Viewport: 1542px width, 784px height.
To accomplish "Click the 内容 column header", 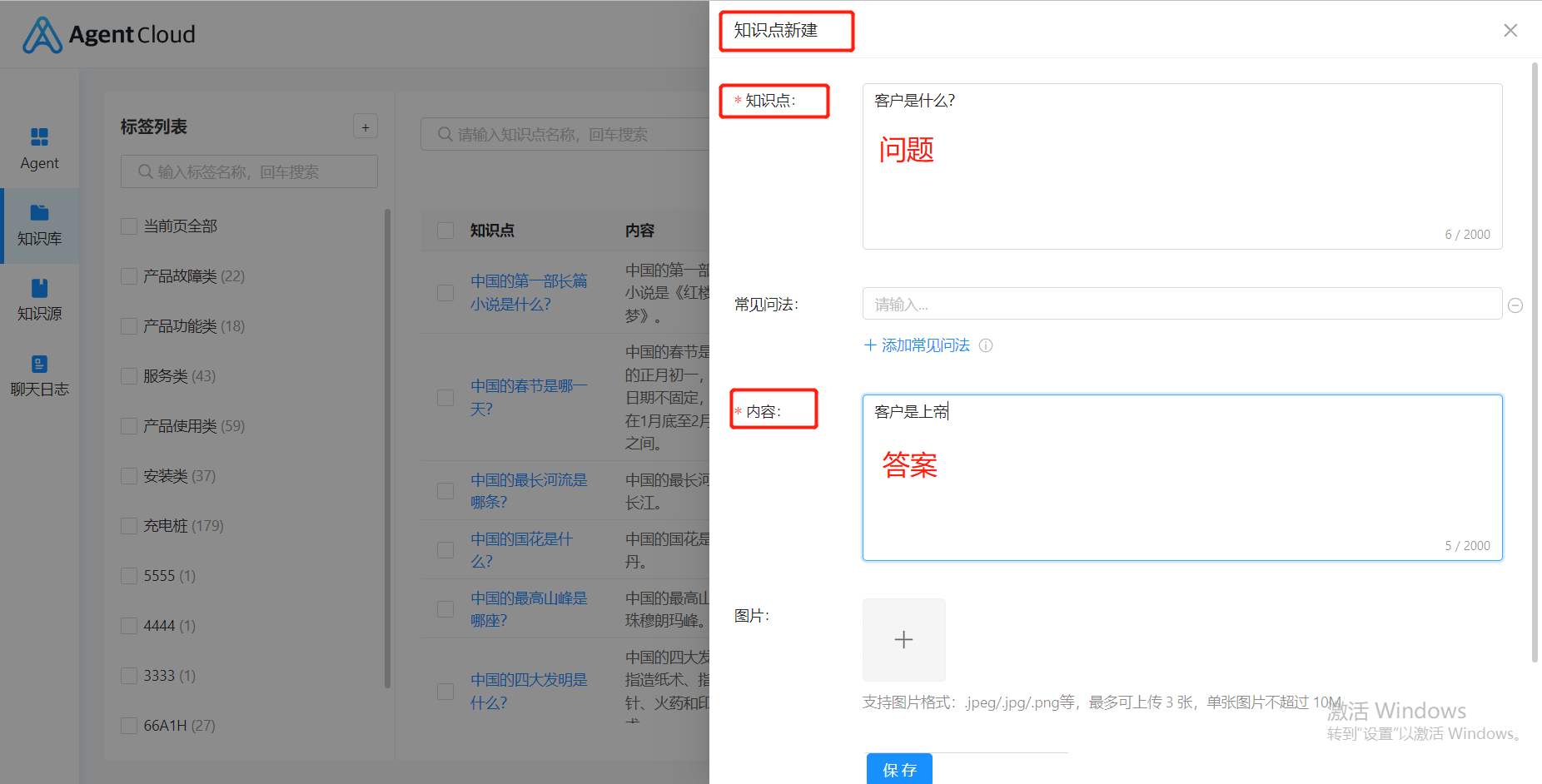I will click(x=640, y=231).
